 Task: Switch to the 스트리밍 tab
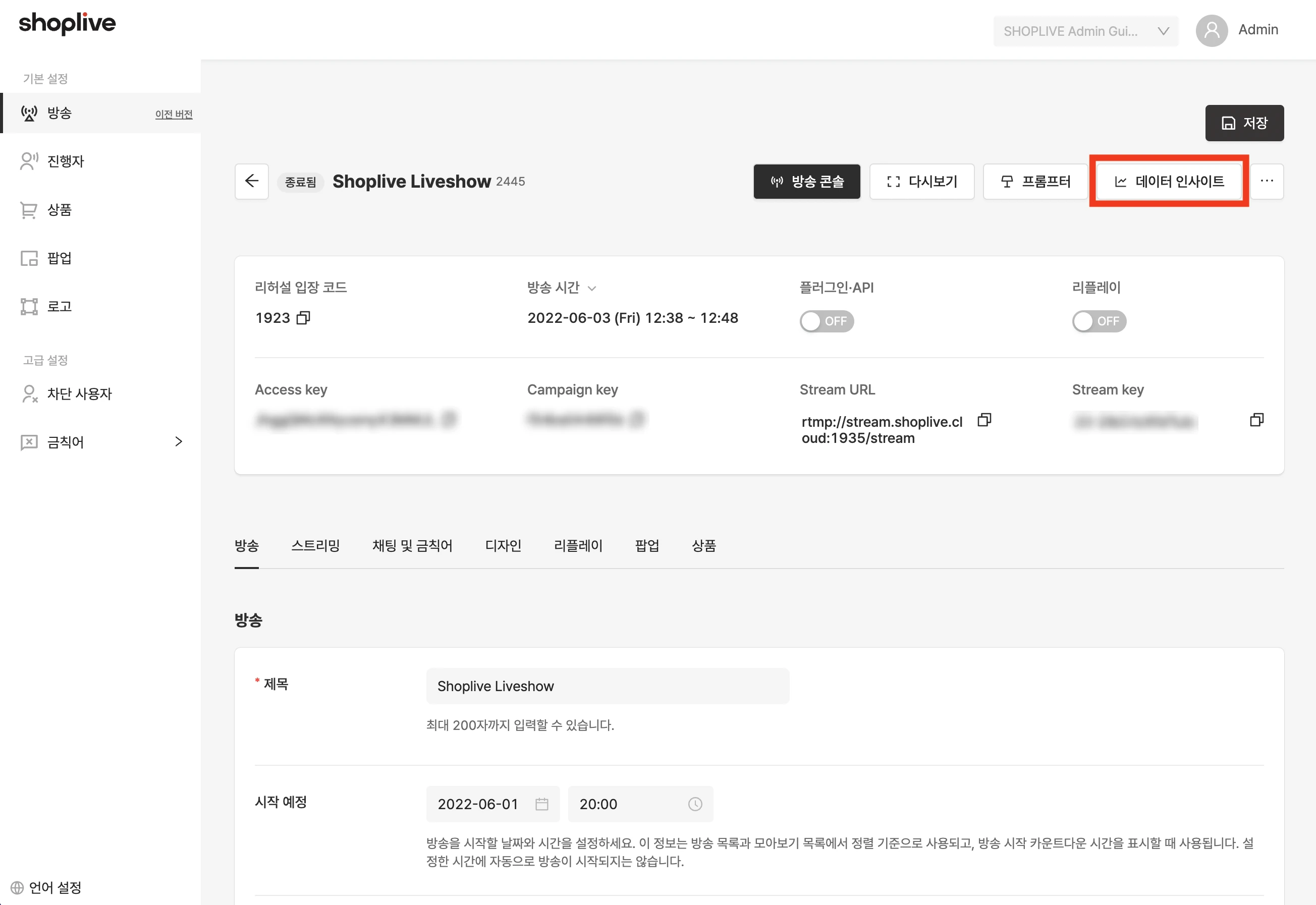pyautogui.click(x=315, y=545)
